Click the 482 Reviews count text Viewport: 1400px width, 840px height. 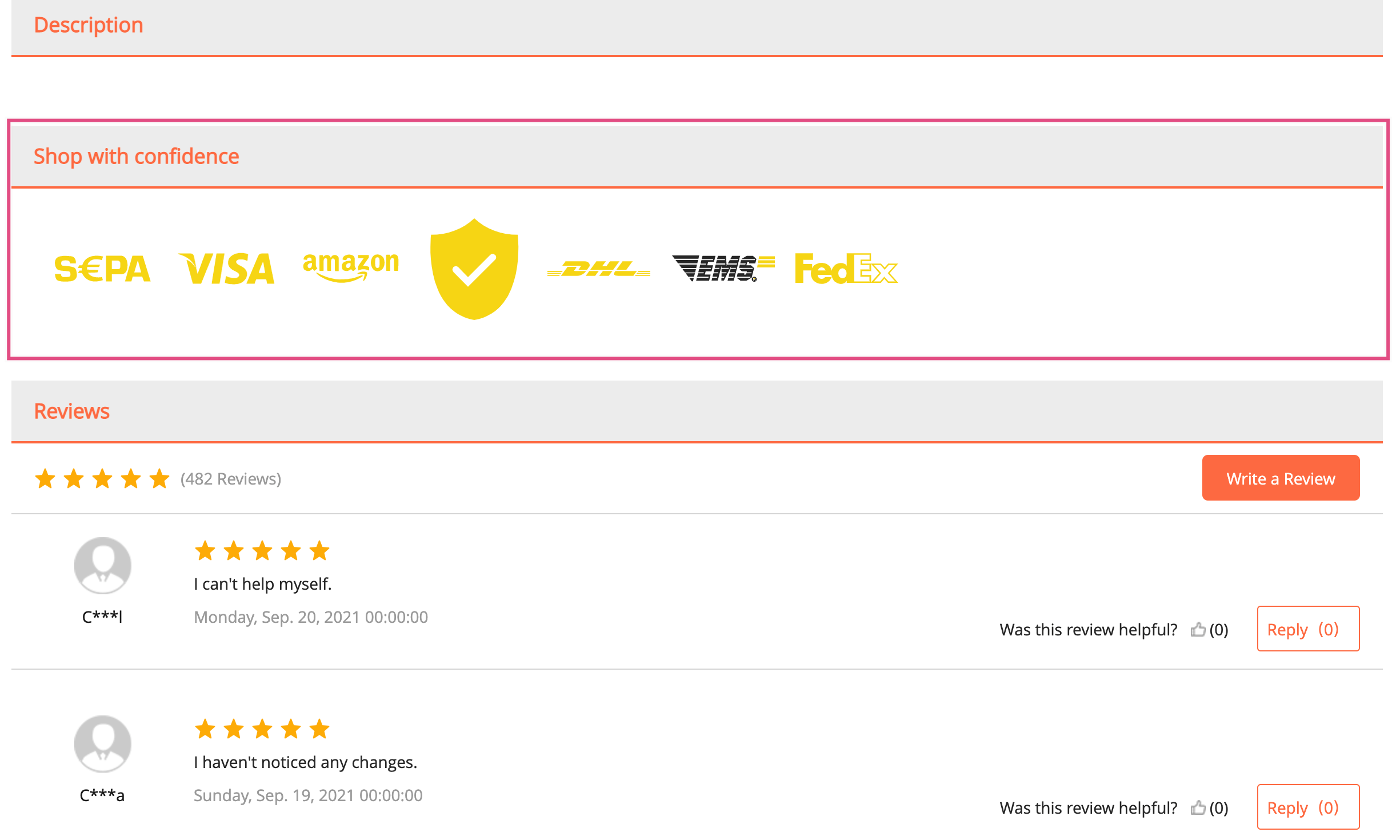coord(231,479)
